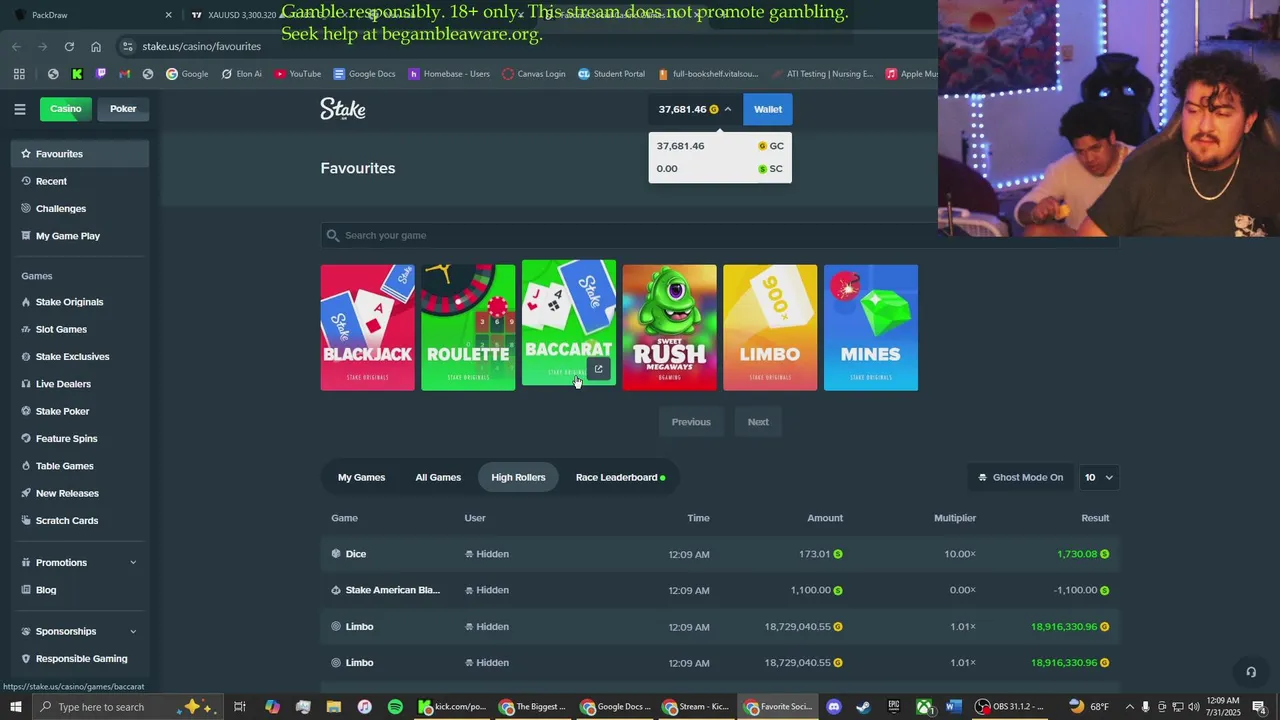Click the popout icon on Baccarat card
The image size is (1280, 720).
click(x=598, y=369)
